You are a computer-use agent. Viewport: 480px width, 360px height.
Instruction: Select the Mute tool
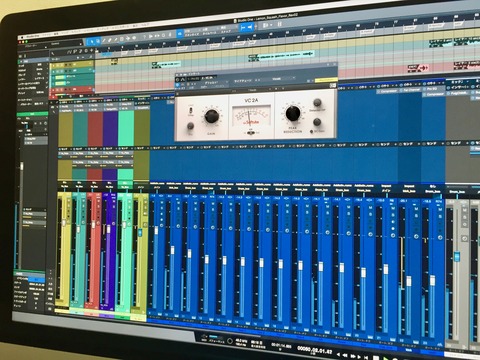[122, 39]
